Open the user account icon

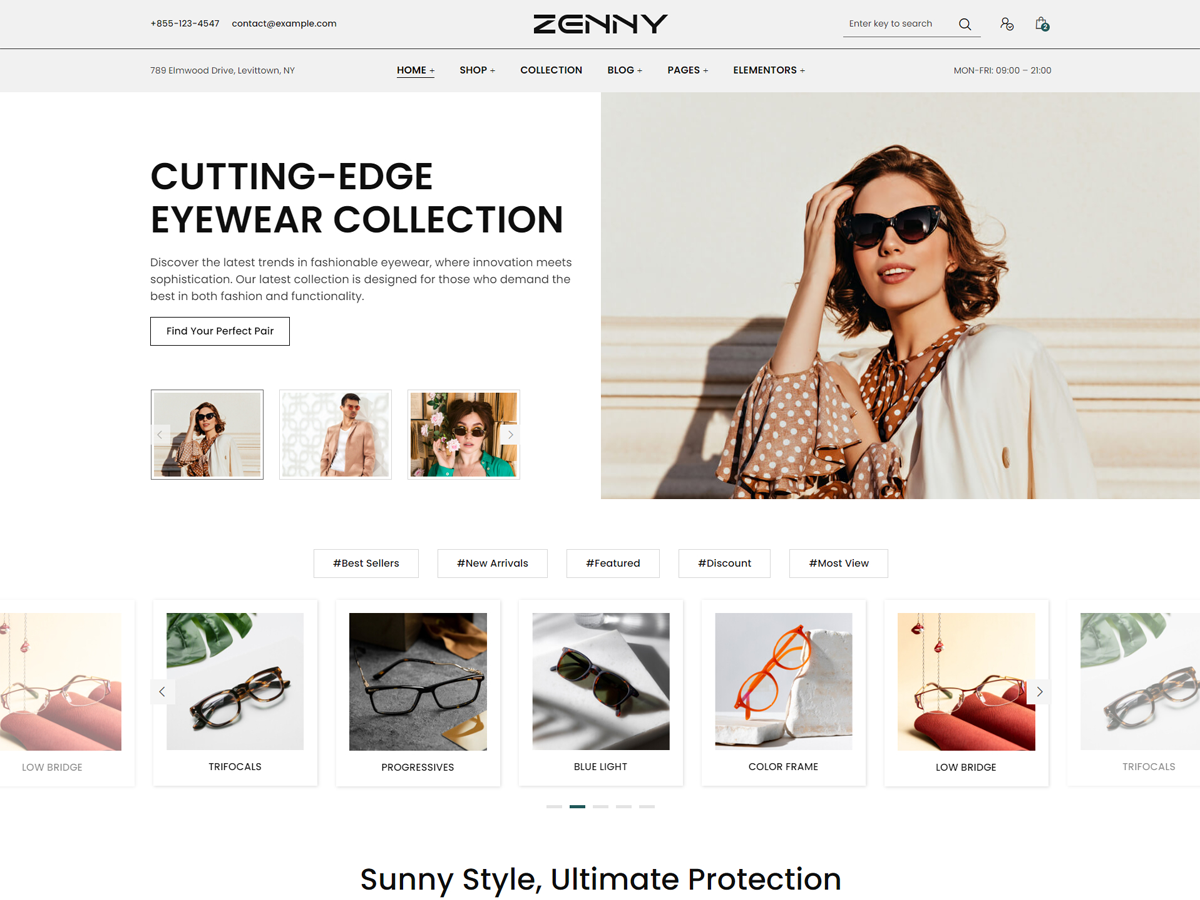click(x=1006, y=24)
